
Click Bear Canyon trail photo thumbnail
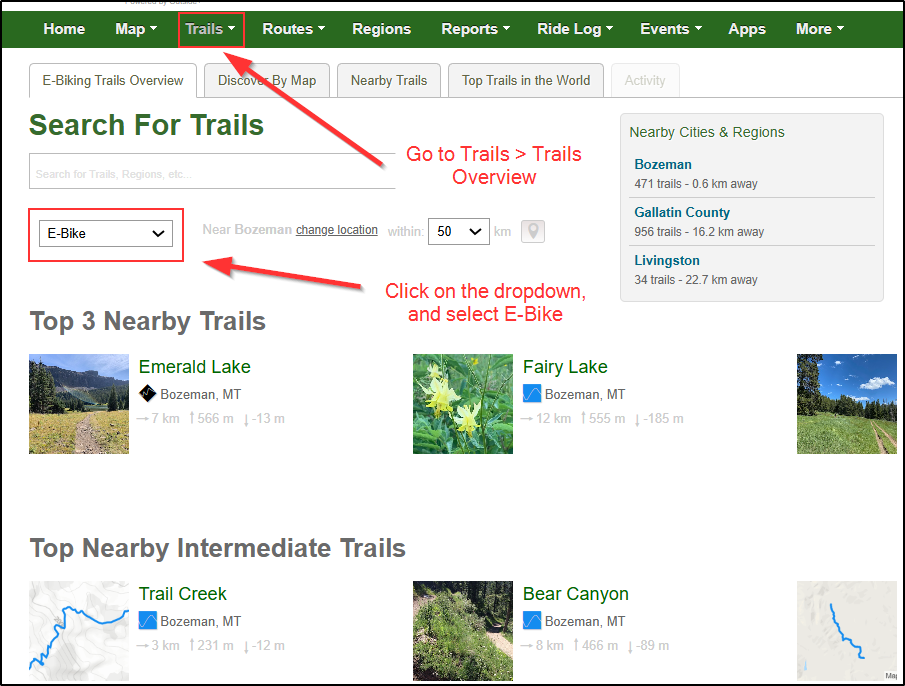pos(463,631)
